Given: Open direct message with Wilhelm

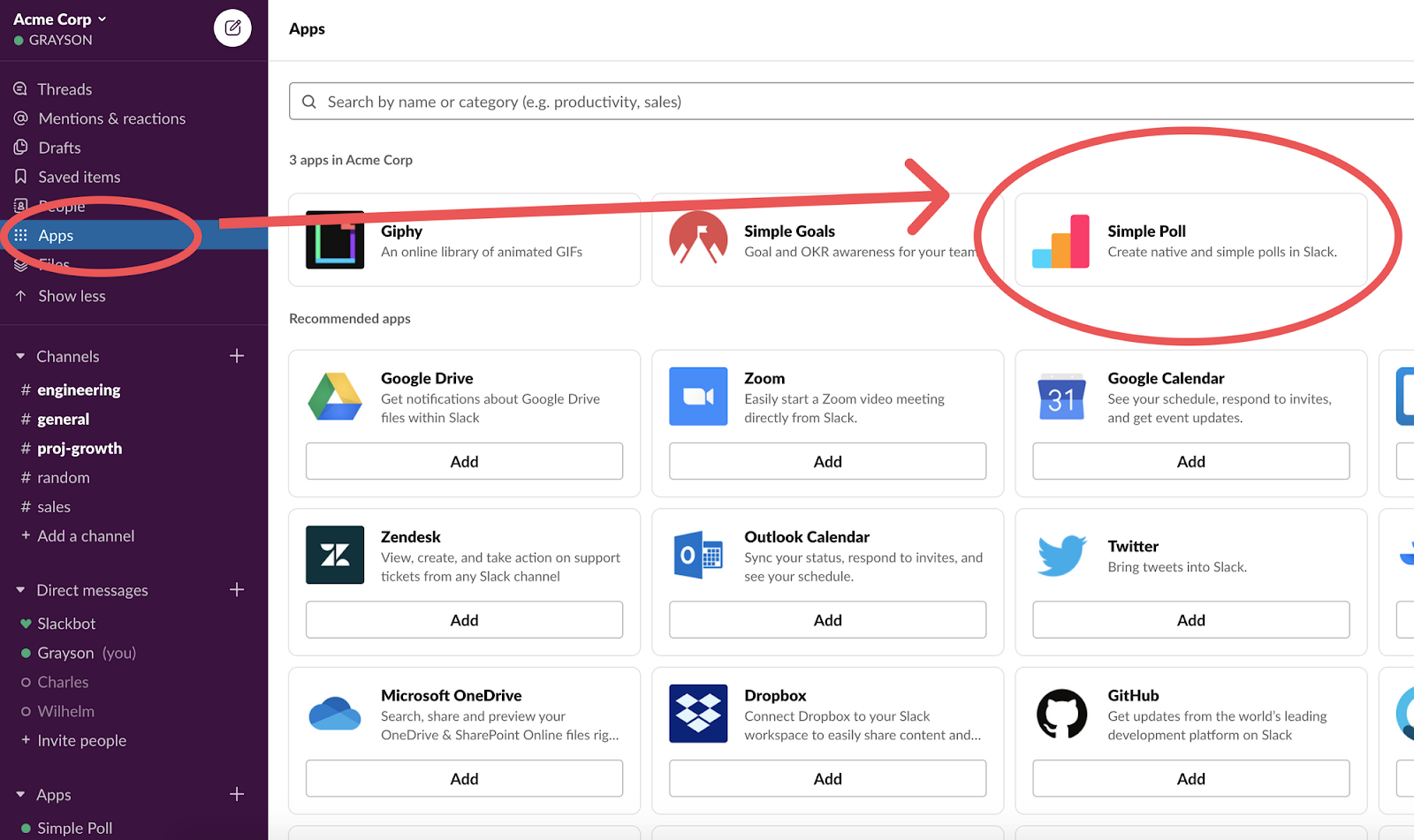Looking at the screenshot, I should 65,711.
